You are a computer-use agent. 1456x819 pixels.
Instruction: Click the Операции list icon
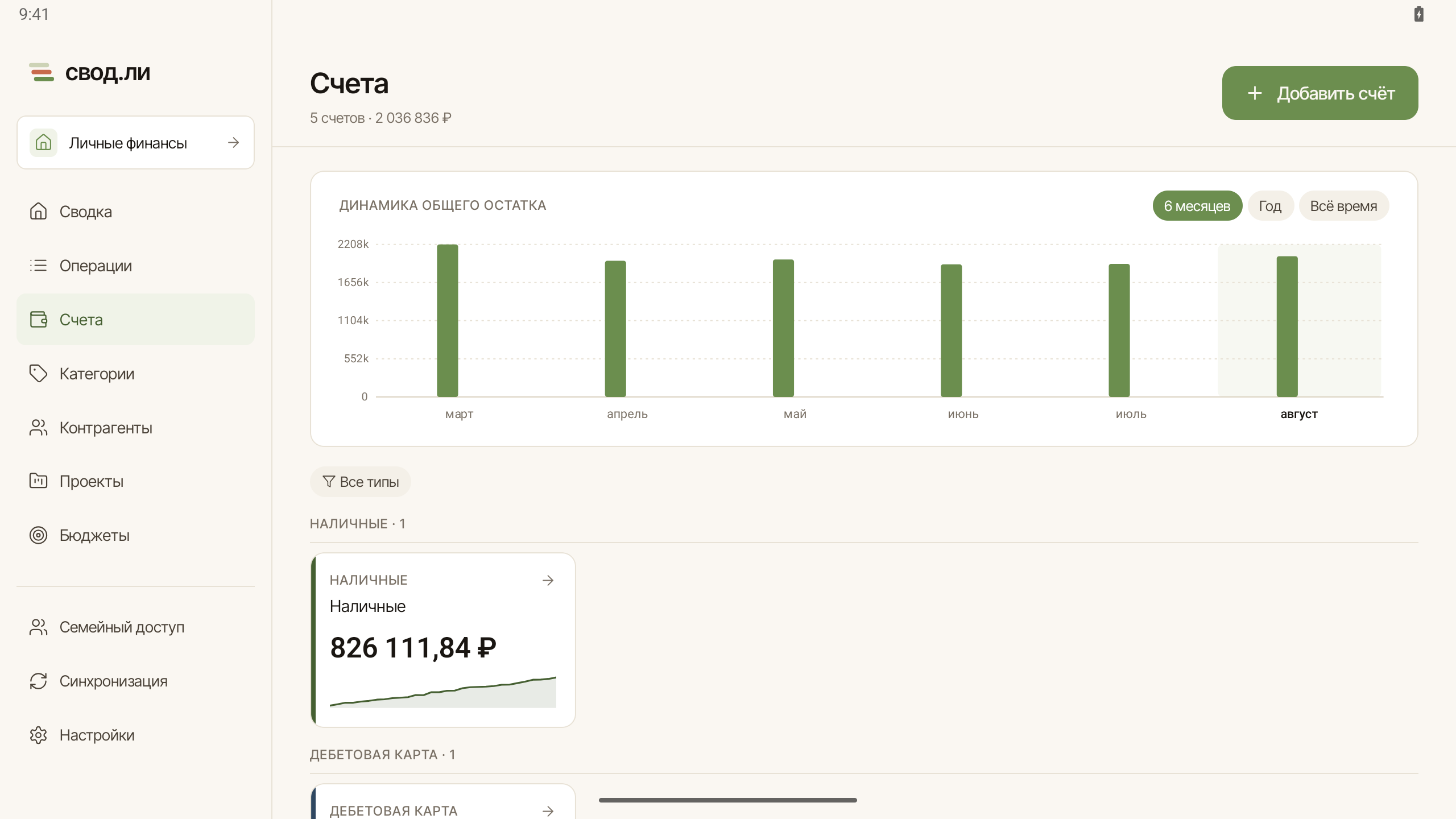[x=38, y=265]
